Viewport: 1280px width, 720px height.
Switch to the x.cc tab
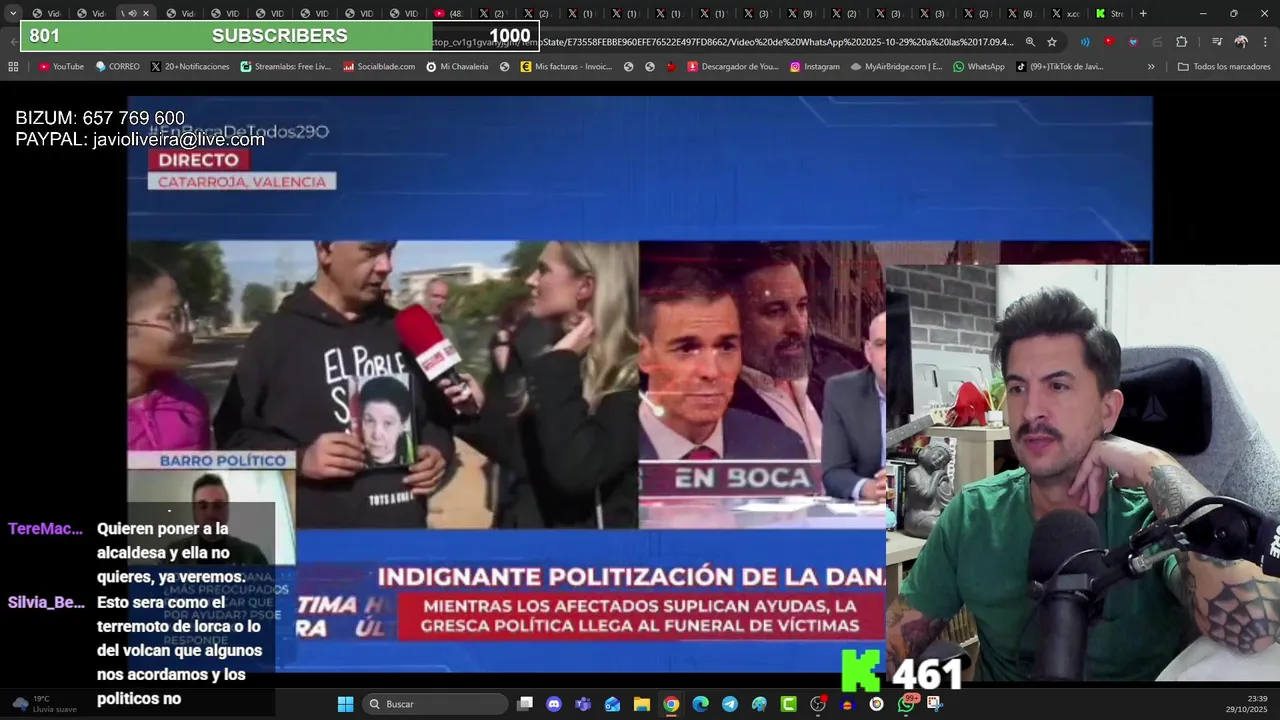click(1064, 14)
